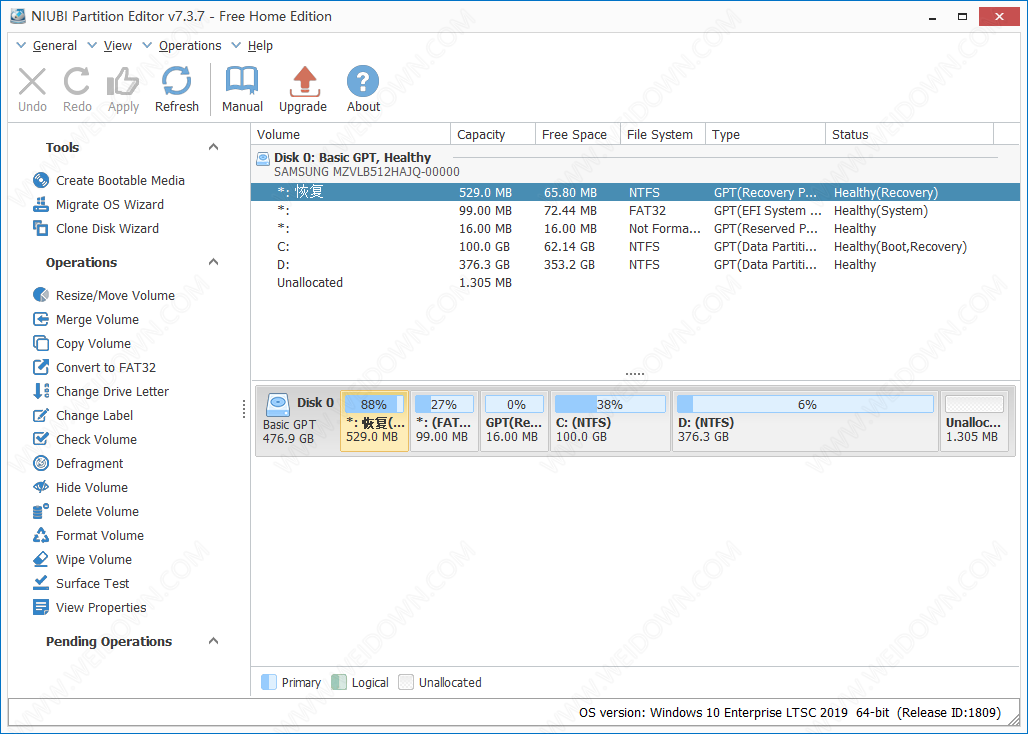Choose Delete Volume operation
1028x734 pixels.
coord(86,512)
